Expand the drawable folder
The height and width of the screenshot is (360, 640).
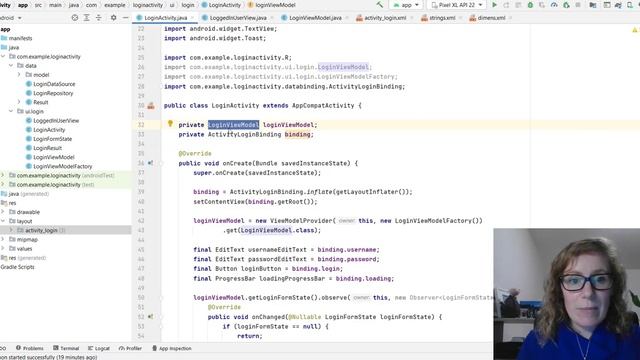tap(3, 212)
